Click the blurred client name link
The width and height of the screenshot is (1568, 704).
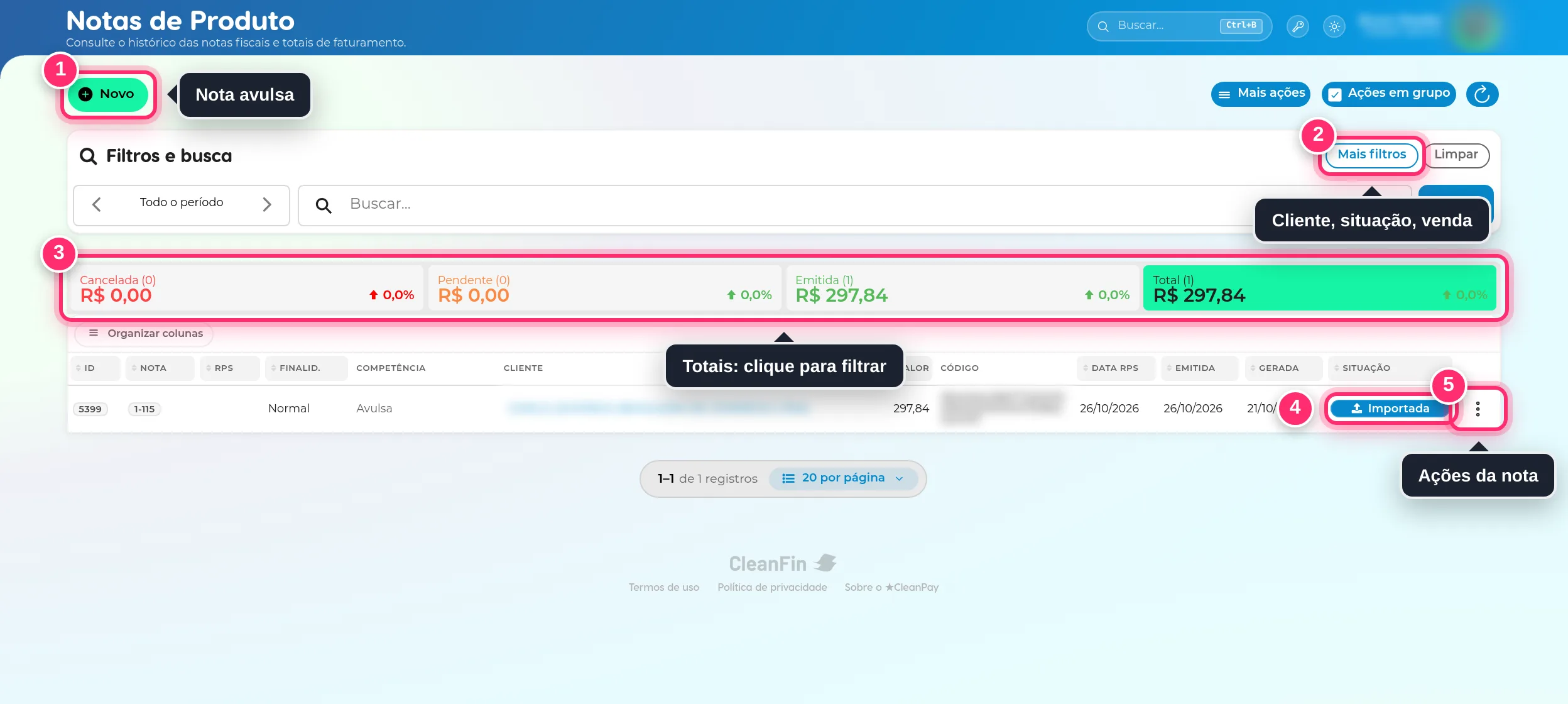click(658, 409)
